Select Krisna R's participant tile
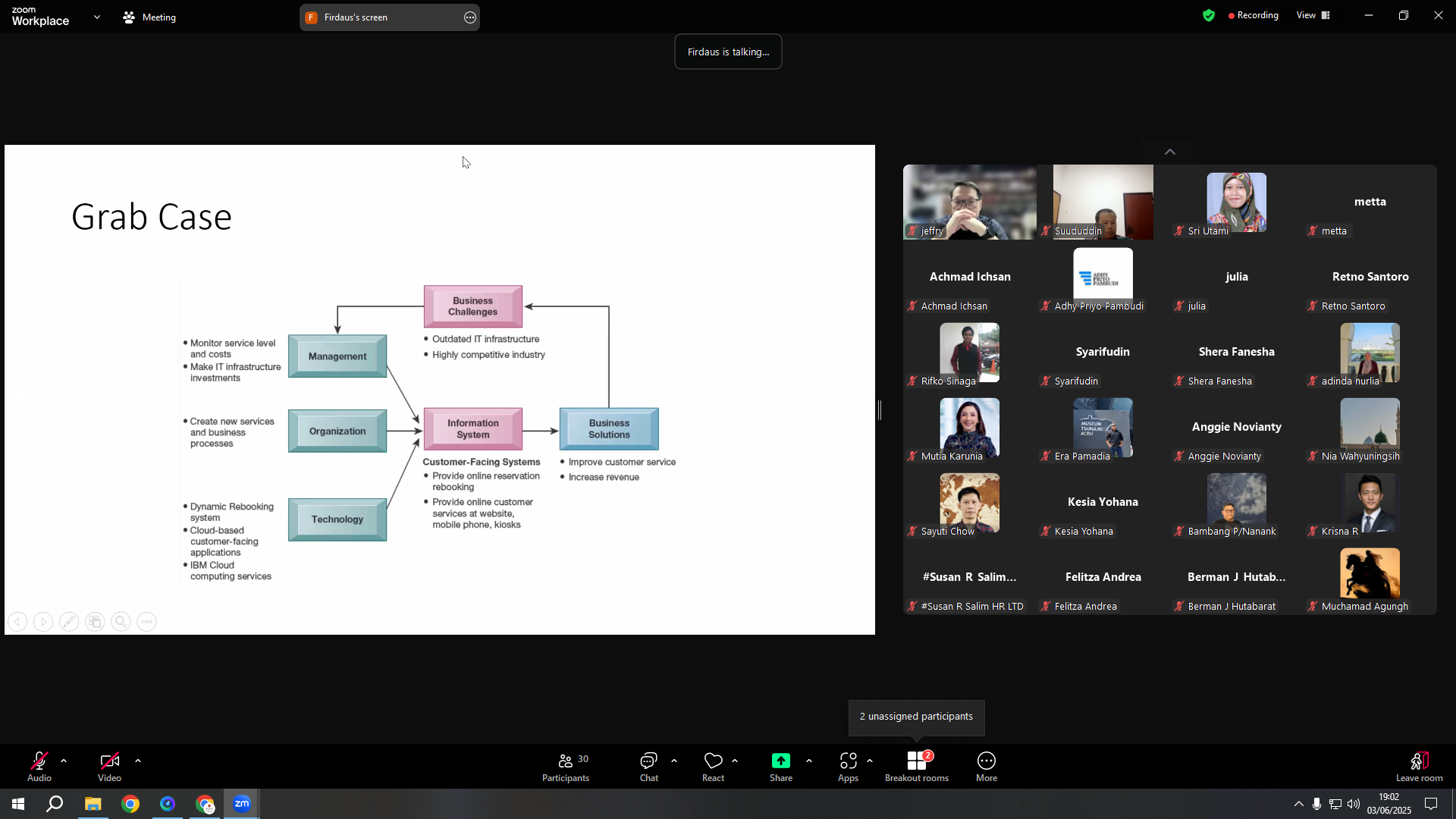The image size is (1456, 819). 1370,503
